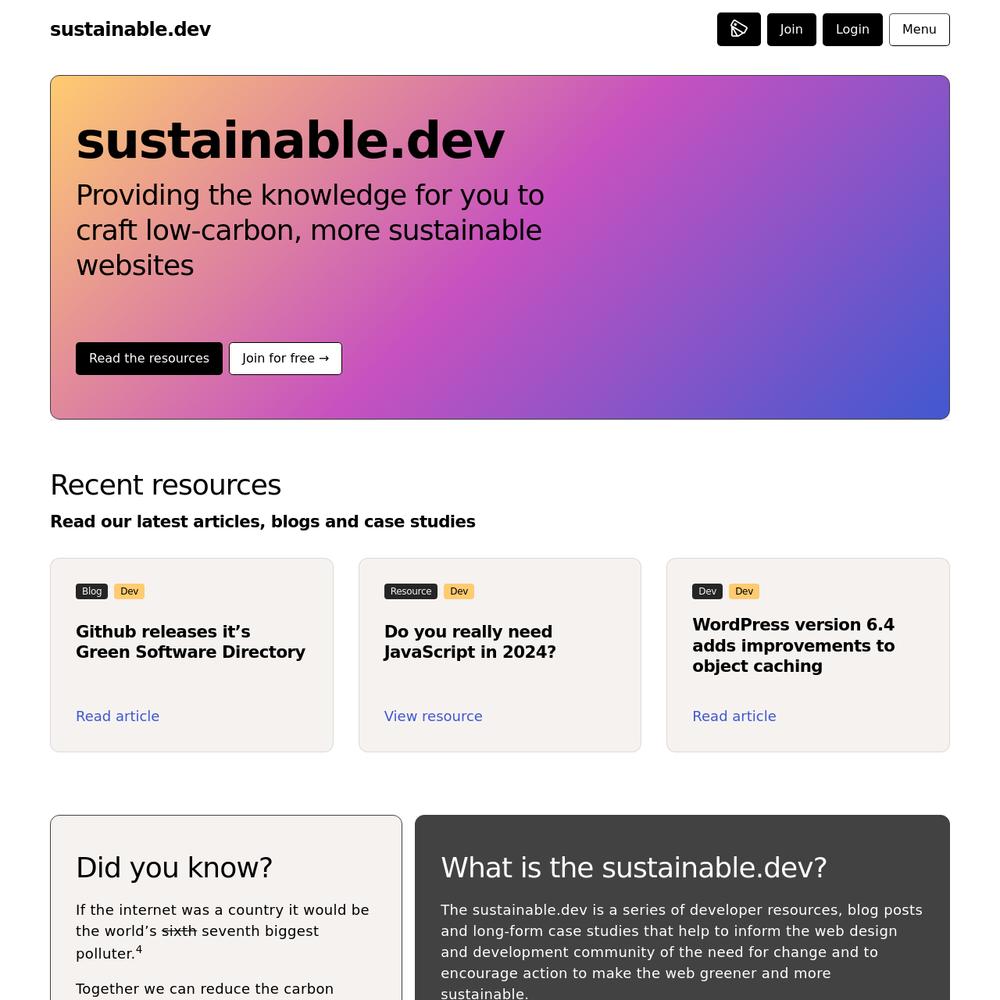Click footnote 4 superscript after polluter

pos(139,950)
